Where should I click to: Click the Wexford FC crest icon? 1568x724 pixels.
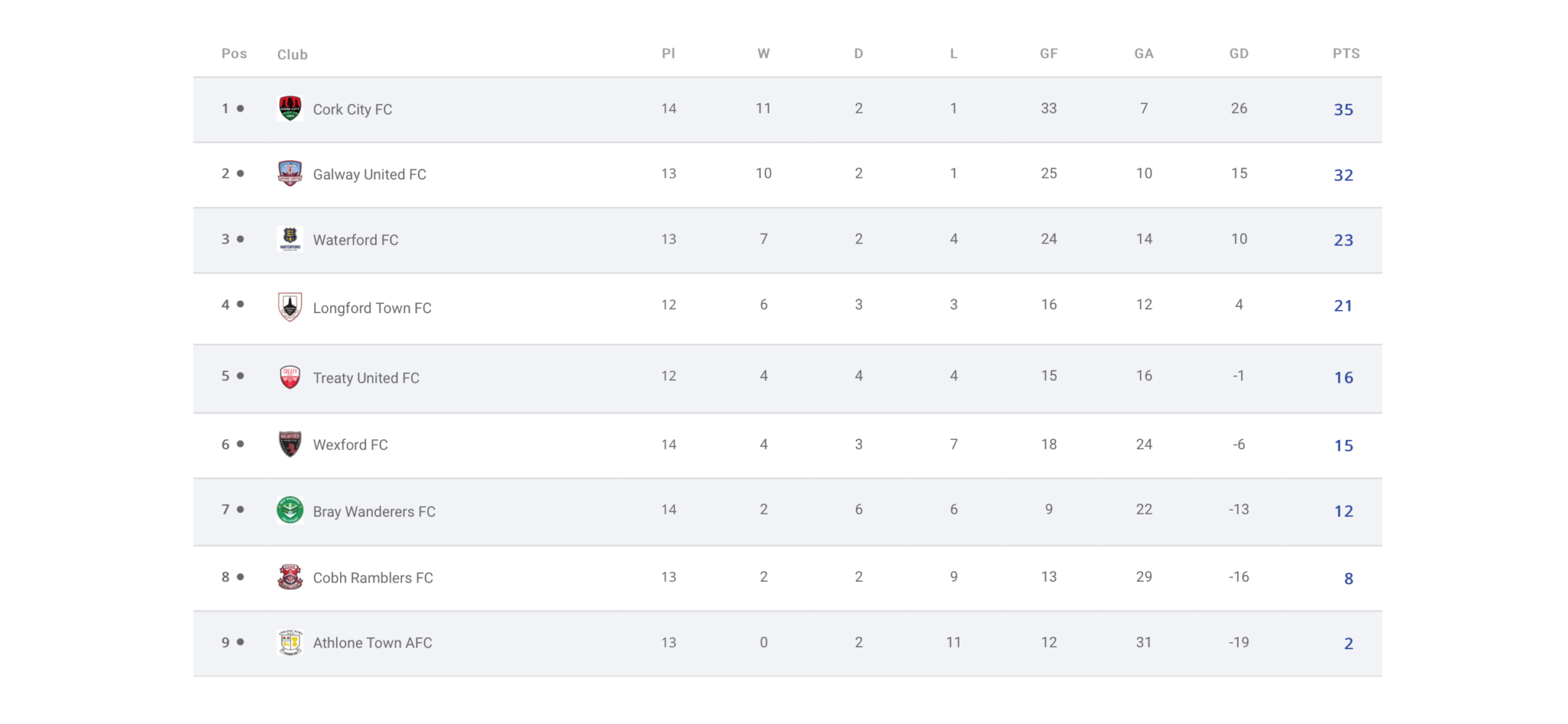tap(290, 444)
